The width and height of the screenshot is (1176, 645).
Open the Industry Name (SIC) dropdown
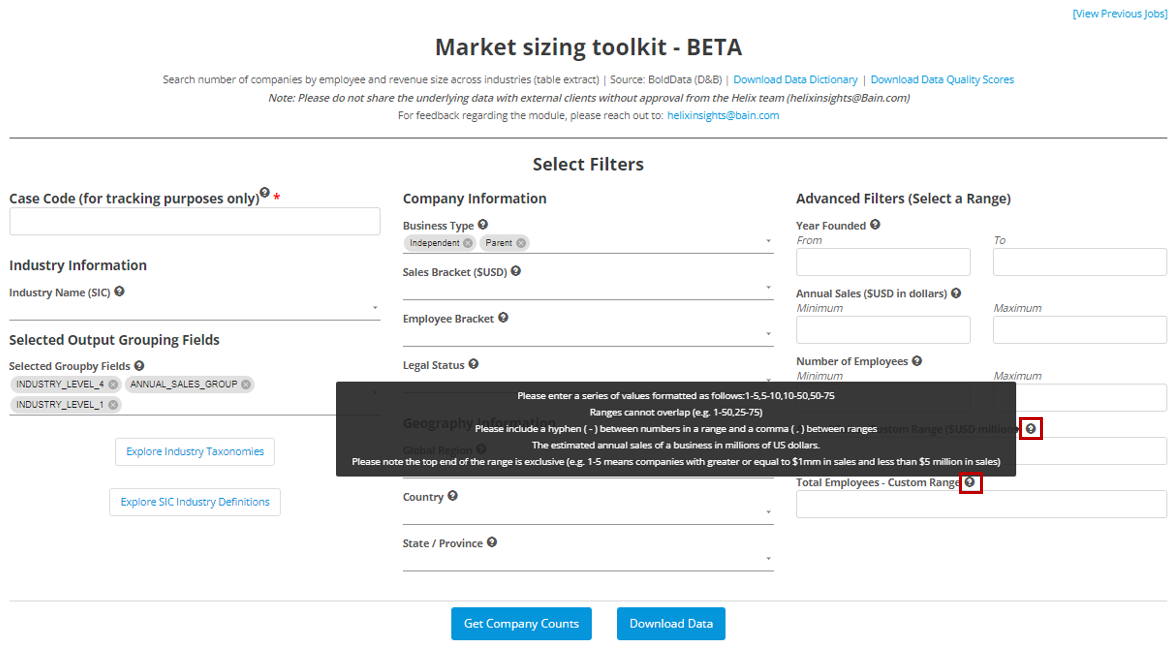[195, 309]
